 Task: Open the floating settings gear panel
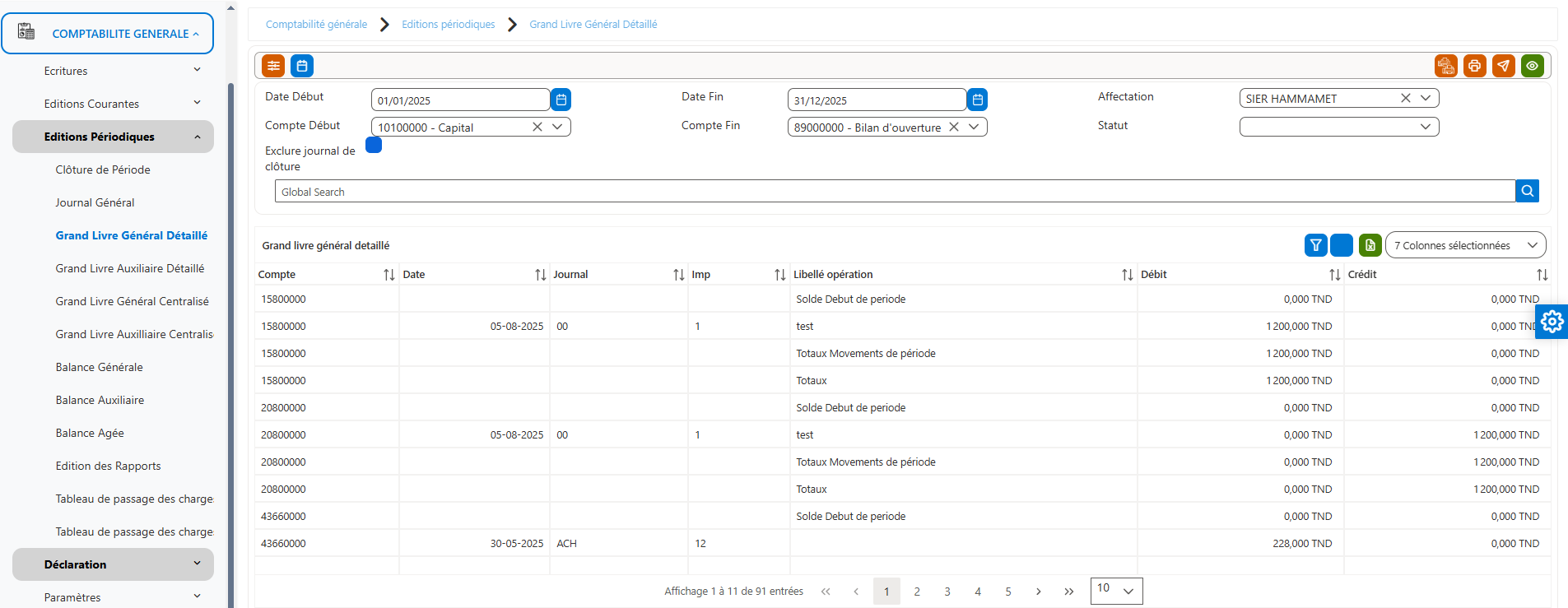click(1552, 322)
